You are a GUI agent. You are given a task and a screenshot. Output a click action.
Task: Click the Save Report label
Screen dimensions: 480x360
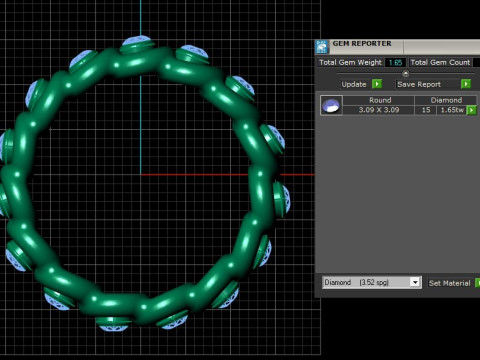(419, 84)
